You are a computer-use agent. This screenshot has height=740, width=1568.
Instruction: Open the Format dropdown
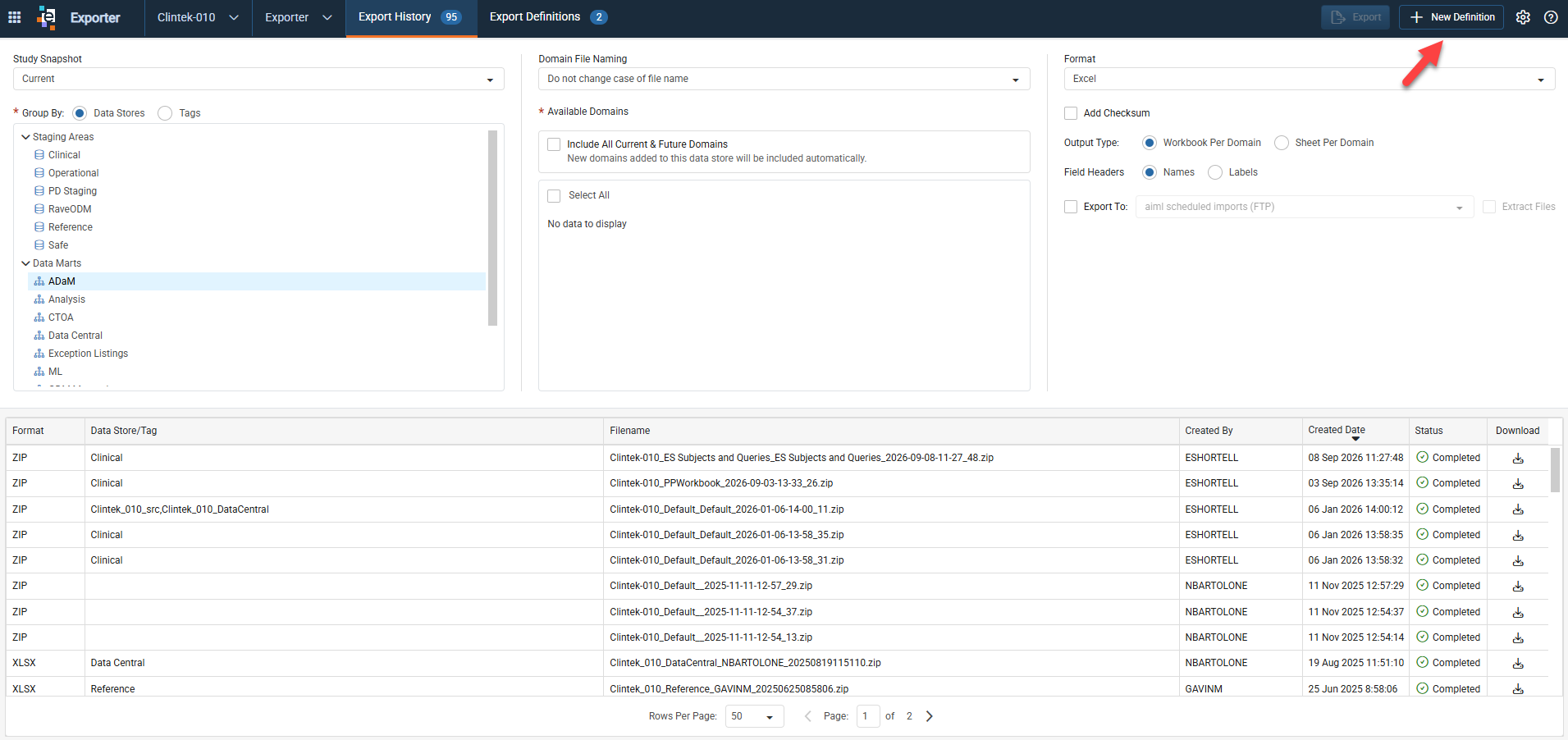(1310, 79)
